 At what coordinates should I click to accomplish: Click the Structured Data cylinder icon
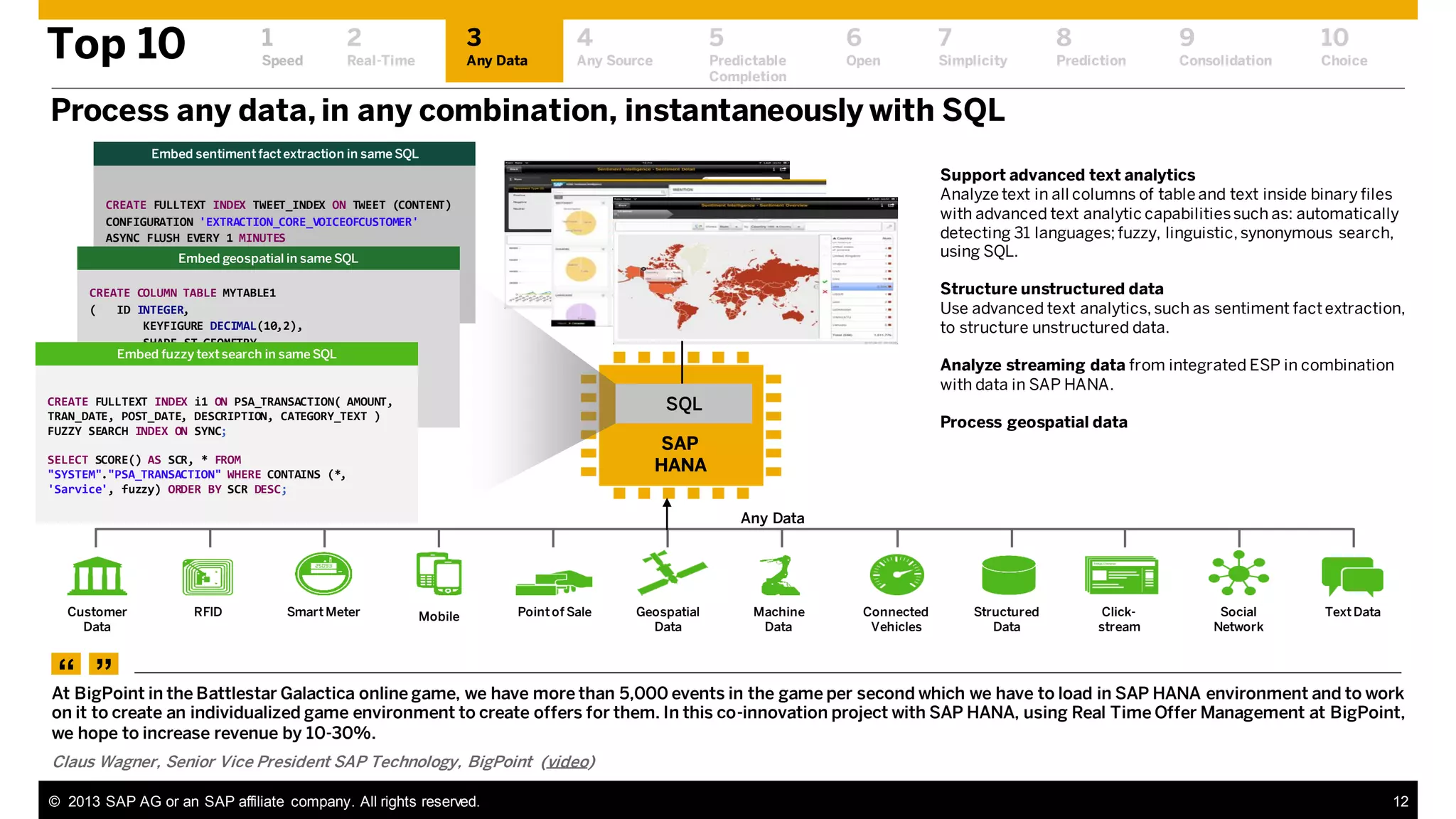point(1008,574)
